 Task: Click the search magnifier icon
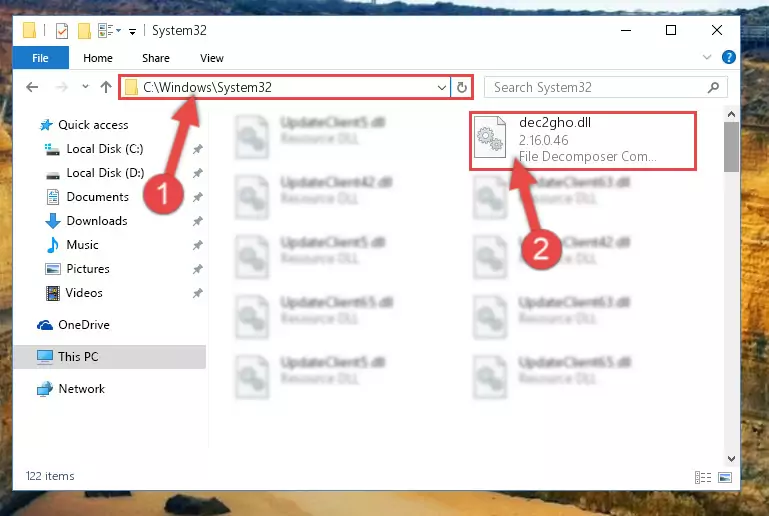[x=714, y=87]
